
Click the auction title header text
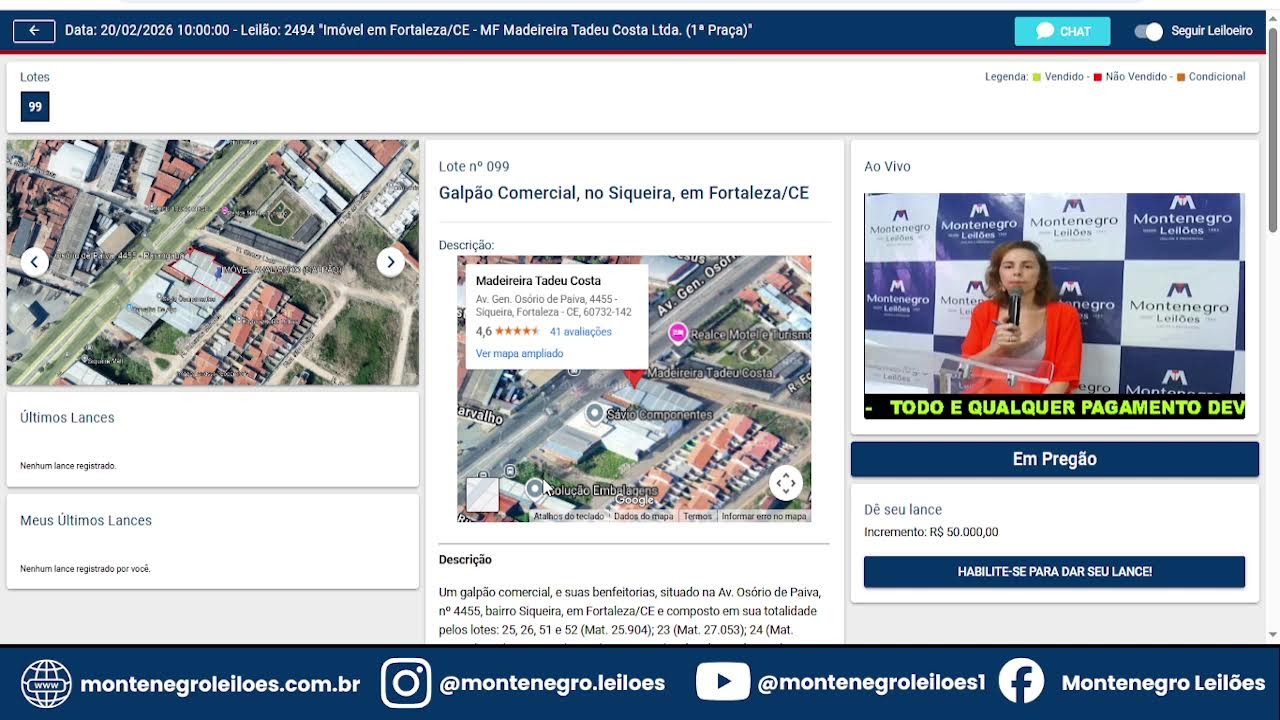[408, 30]
